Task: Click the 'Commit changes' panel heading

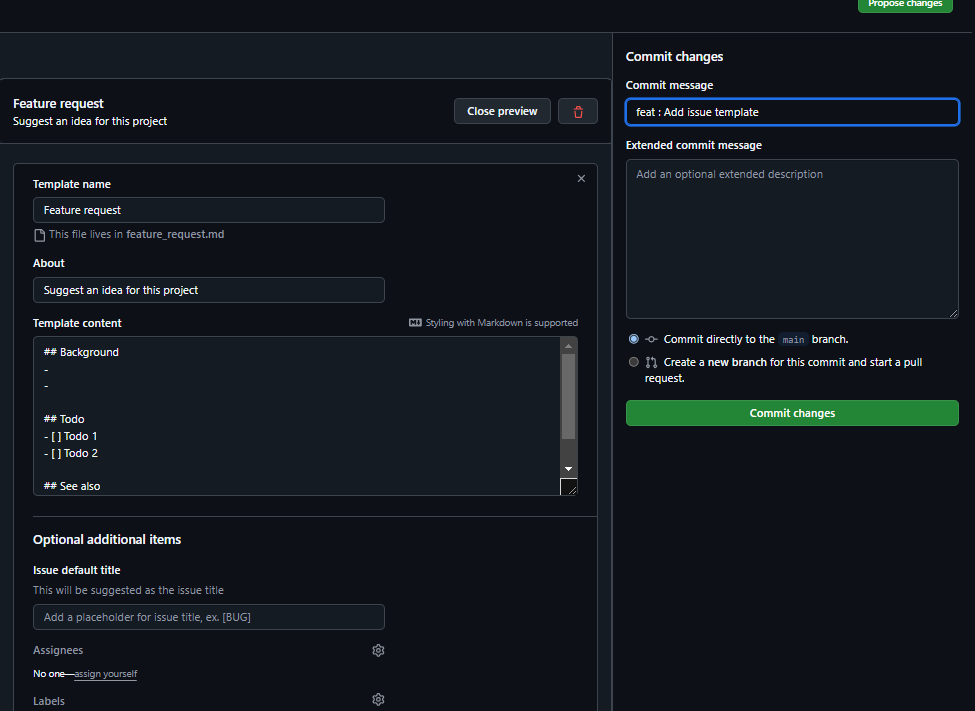Action: 674,57
